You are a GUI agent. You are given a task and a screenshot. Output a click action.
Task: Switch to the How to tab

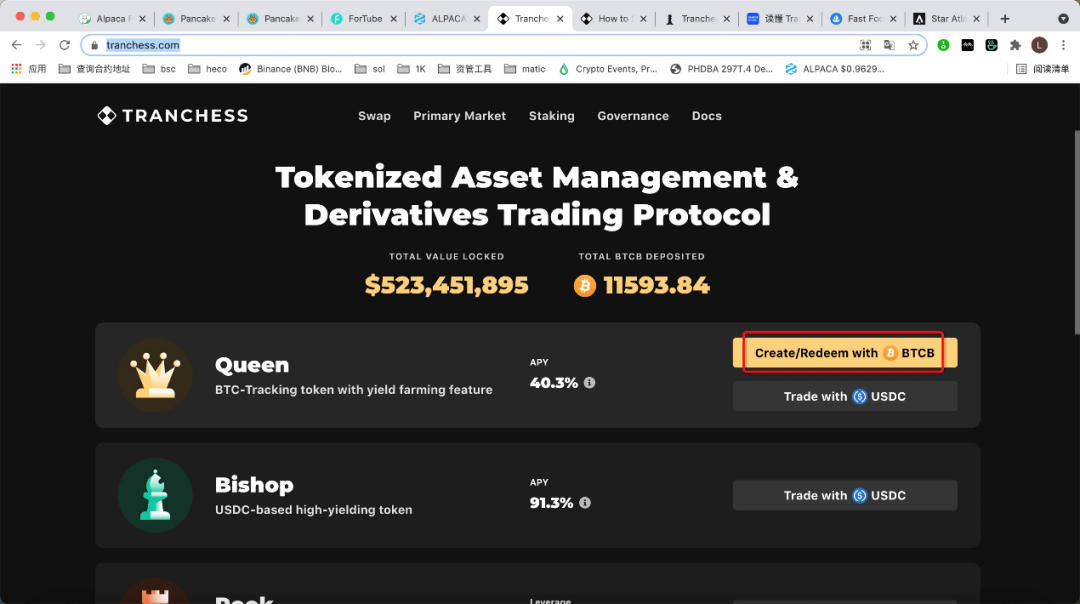(x=614, y=19)
